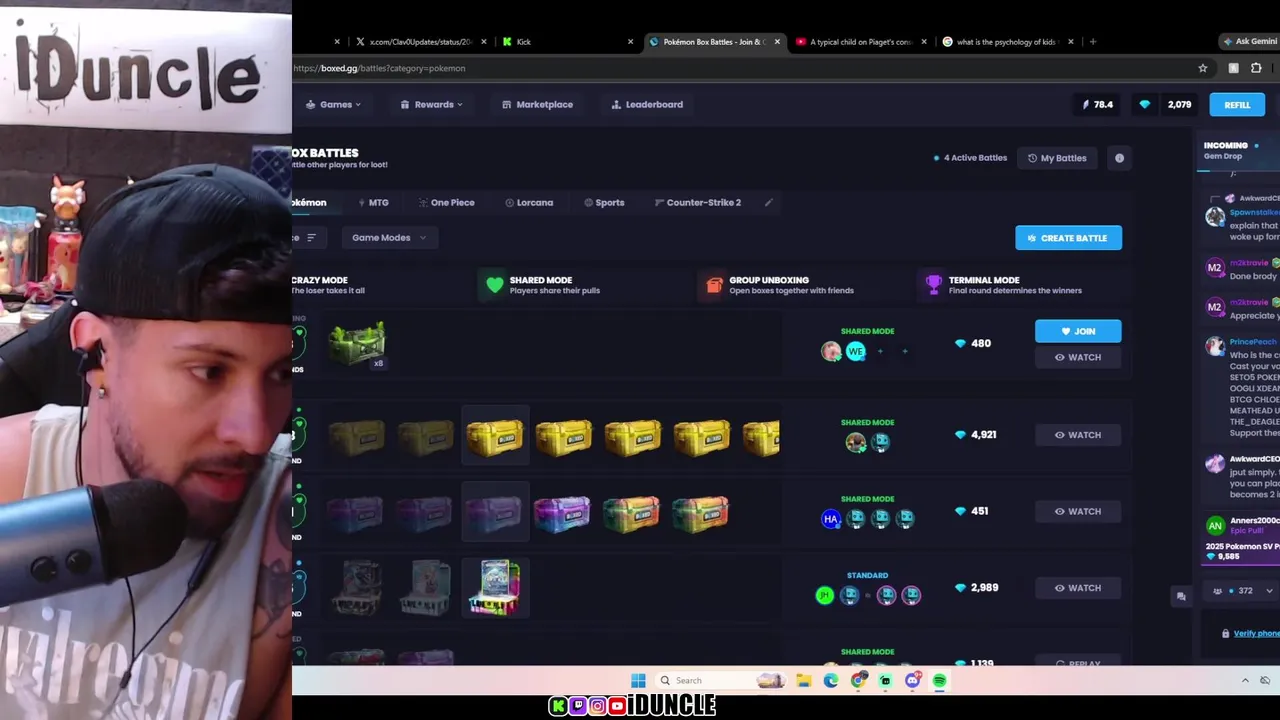1280x720 pixels.
Task: Click the 4 Active Battles indicator
Action: coord(970,158)
